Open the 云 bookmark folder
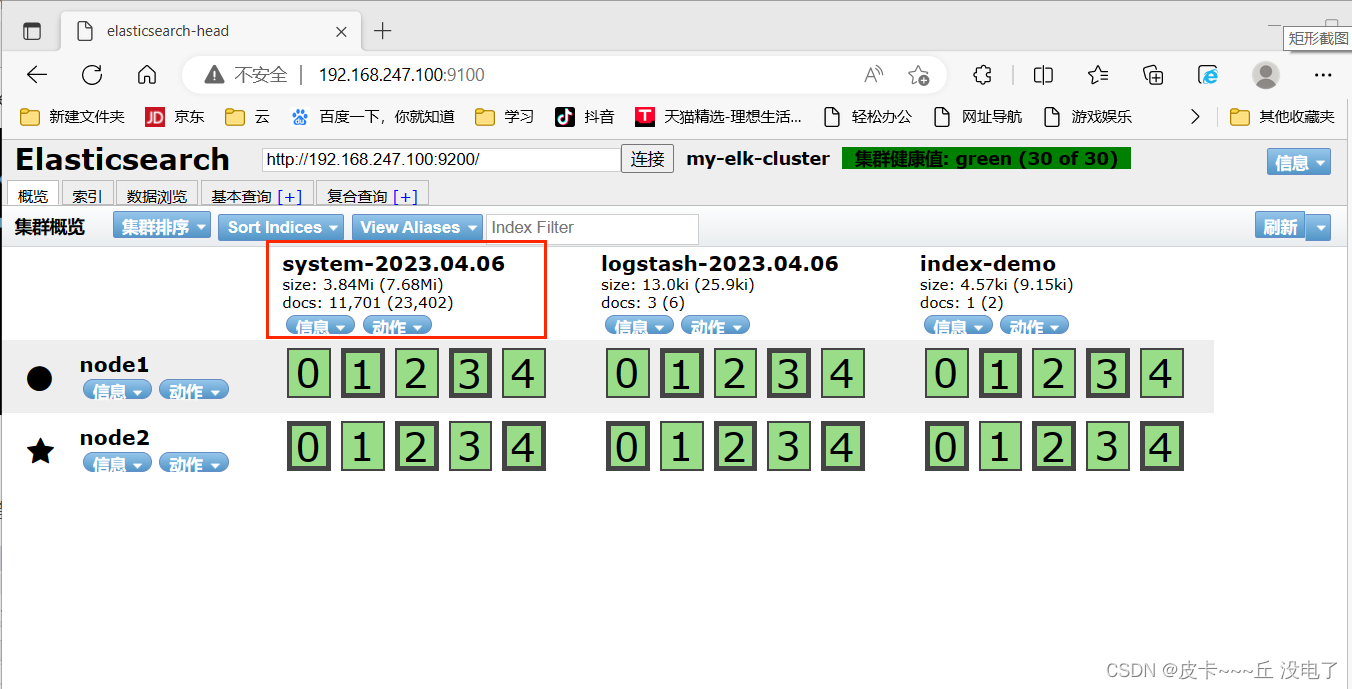1352x689 pixels. tap(248, 117)
